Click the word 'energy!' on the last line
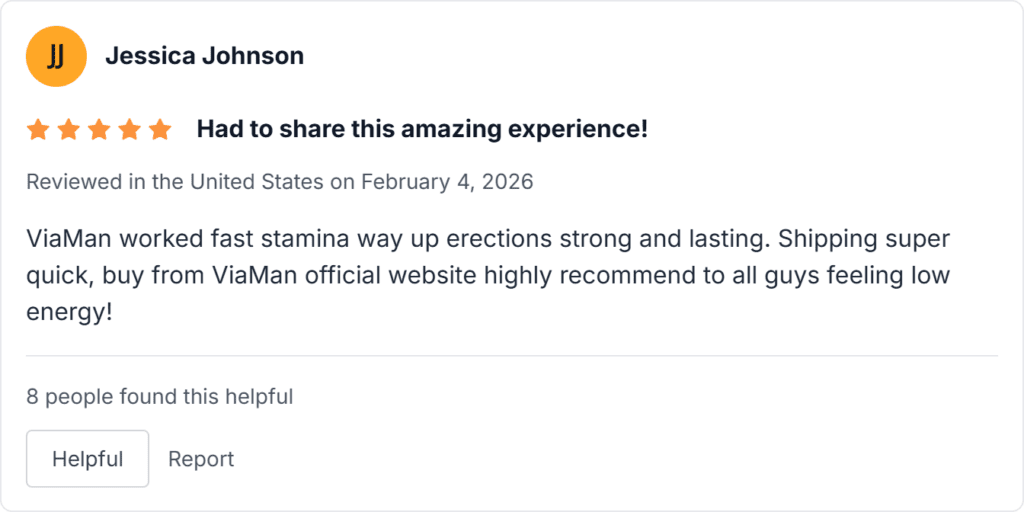Screen dimensions: 1024x512 pyautogui.click(x=69, y=311)
